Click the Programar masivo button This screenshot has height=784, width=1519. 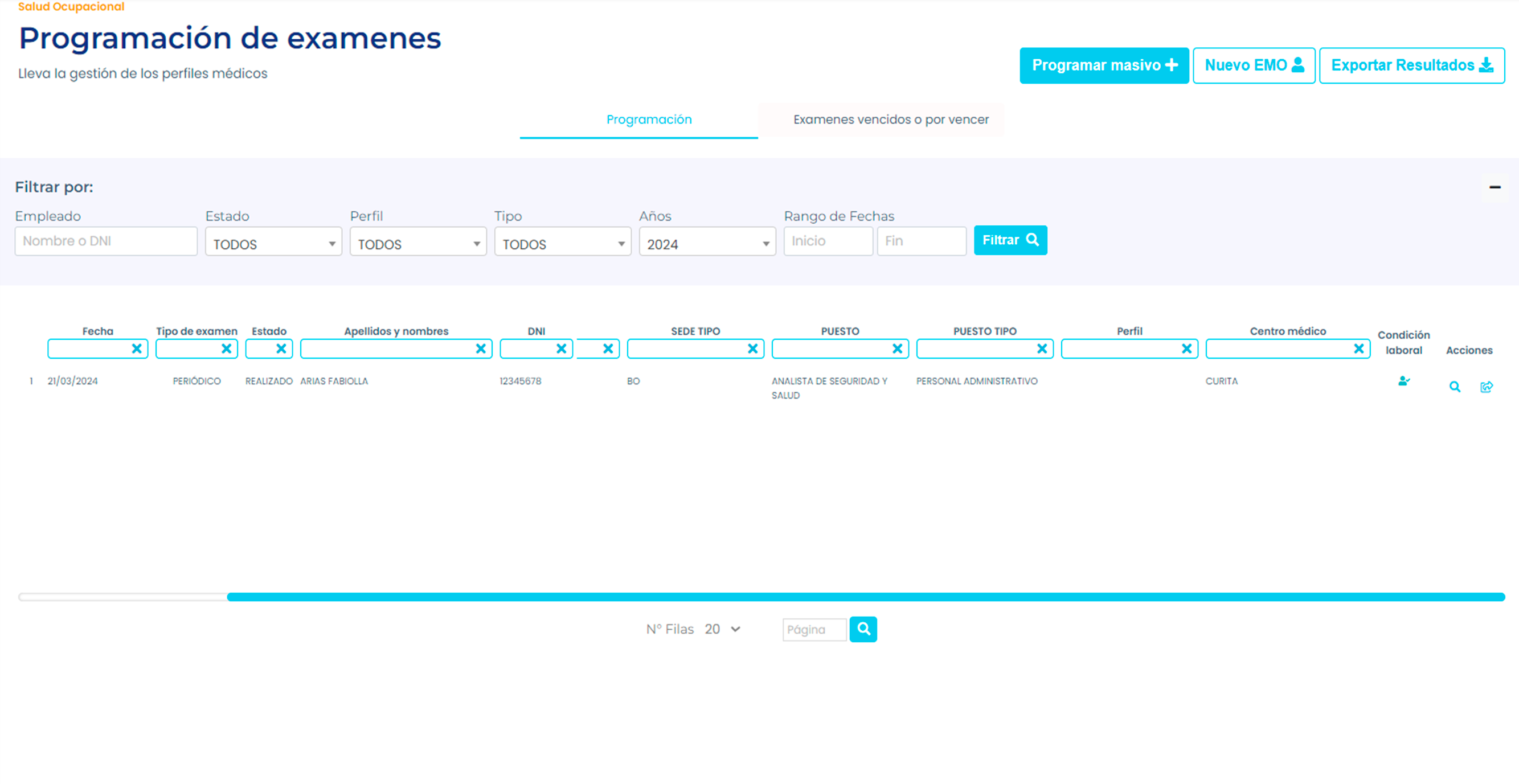pyautogui.click(x=1104, y=65)
